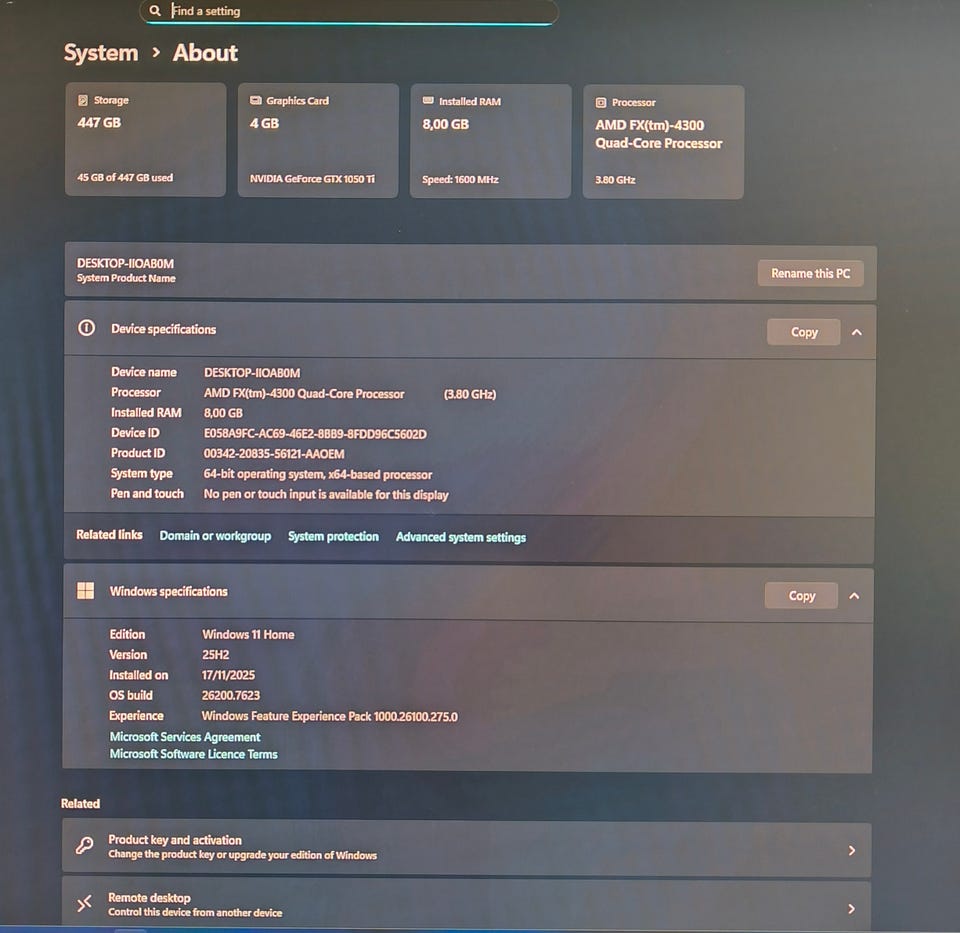
Task: Click NVIDIA GeForce GTX 1050 Ti text
Action: tap(312, 179)
